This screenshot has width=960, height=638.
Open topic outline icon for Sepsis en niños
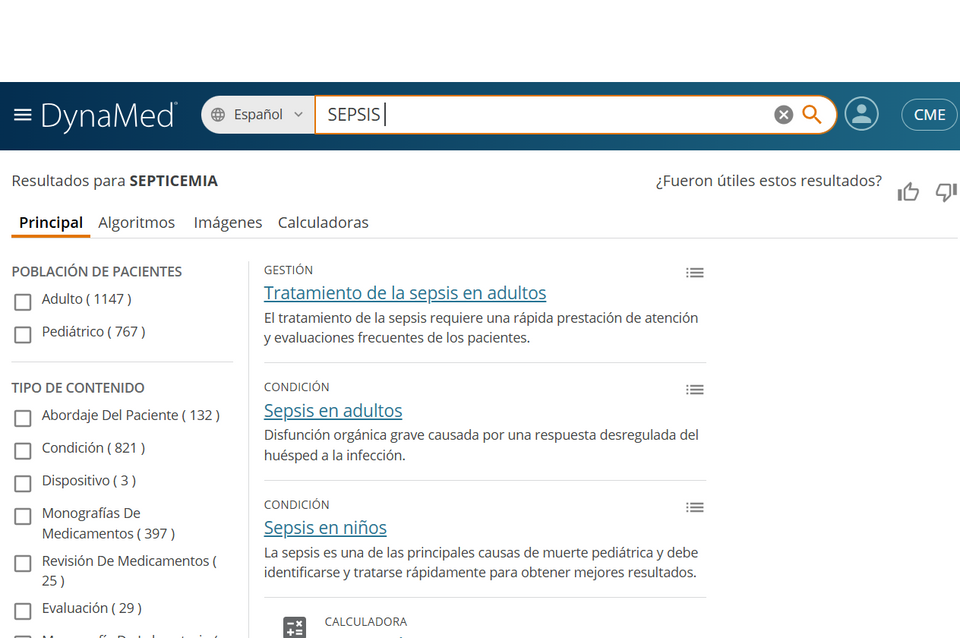(695, 508)
